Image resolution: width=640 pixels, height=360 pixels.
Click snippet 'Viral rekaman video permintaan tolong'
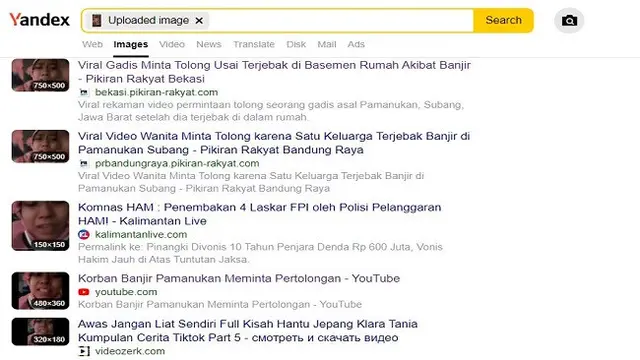tap(271, 111)
